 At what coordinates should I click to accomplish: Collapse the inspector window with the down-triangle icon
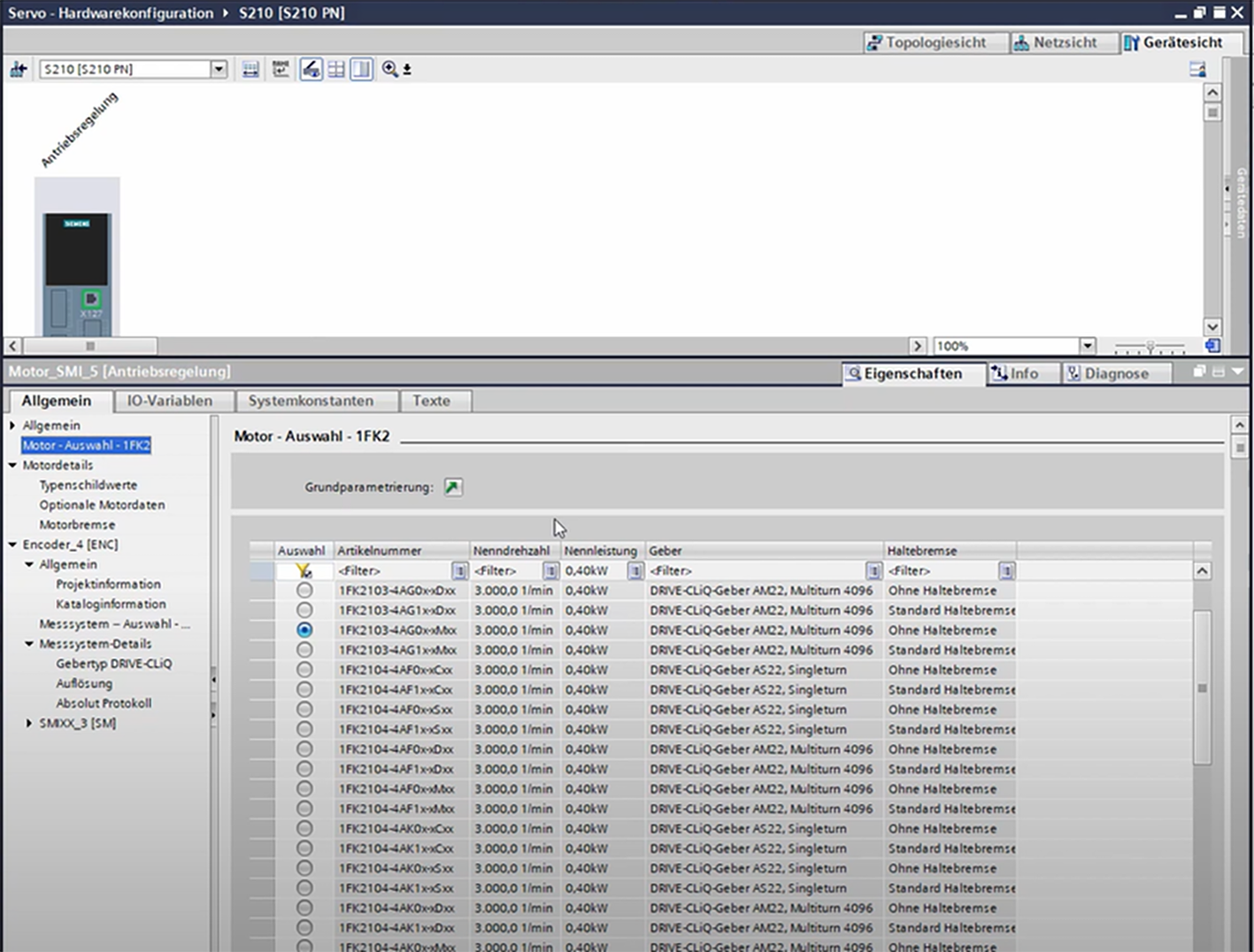1237,372
